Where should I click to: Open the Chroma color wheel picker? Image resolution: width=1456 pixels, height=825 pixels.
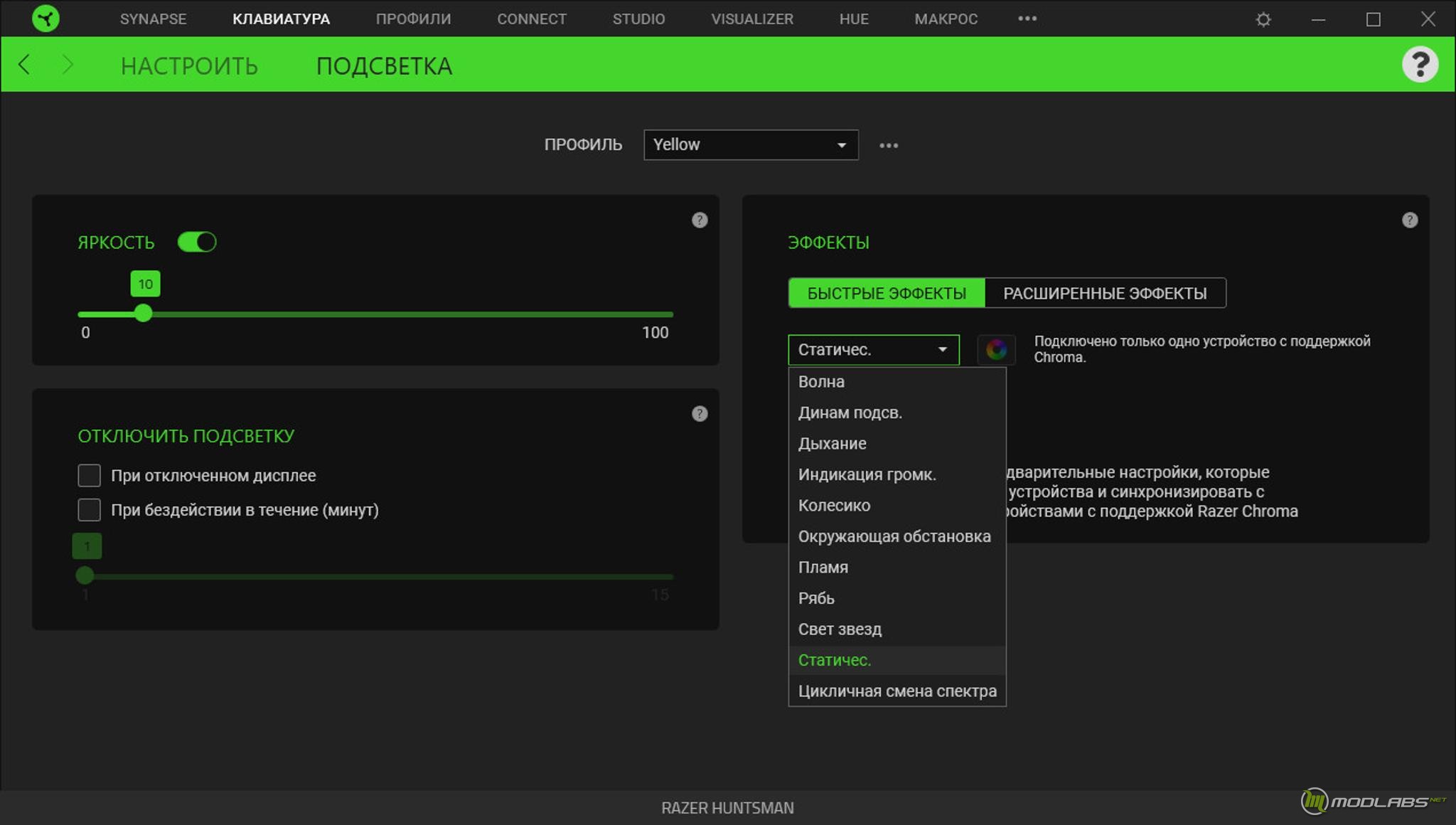(996, 349)
